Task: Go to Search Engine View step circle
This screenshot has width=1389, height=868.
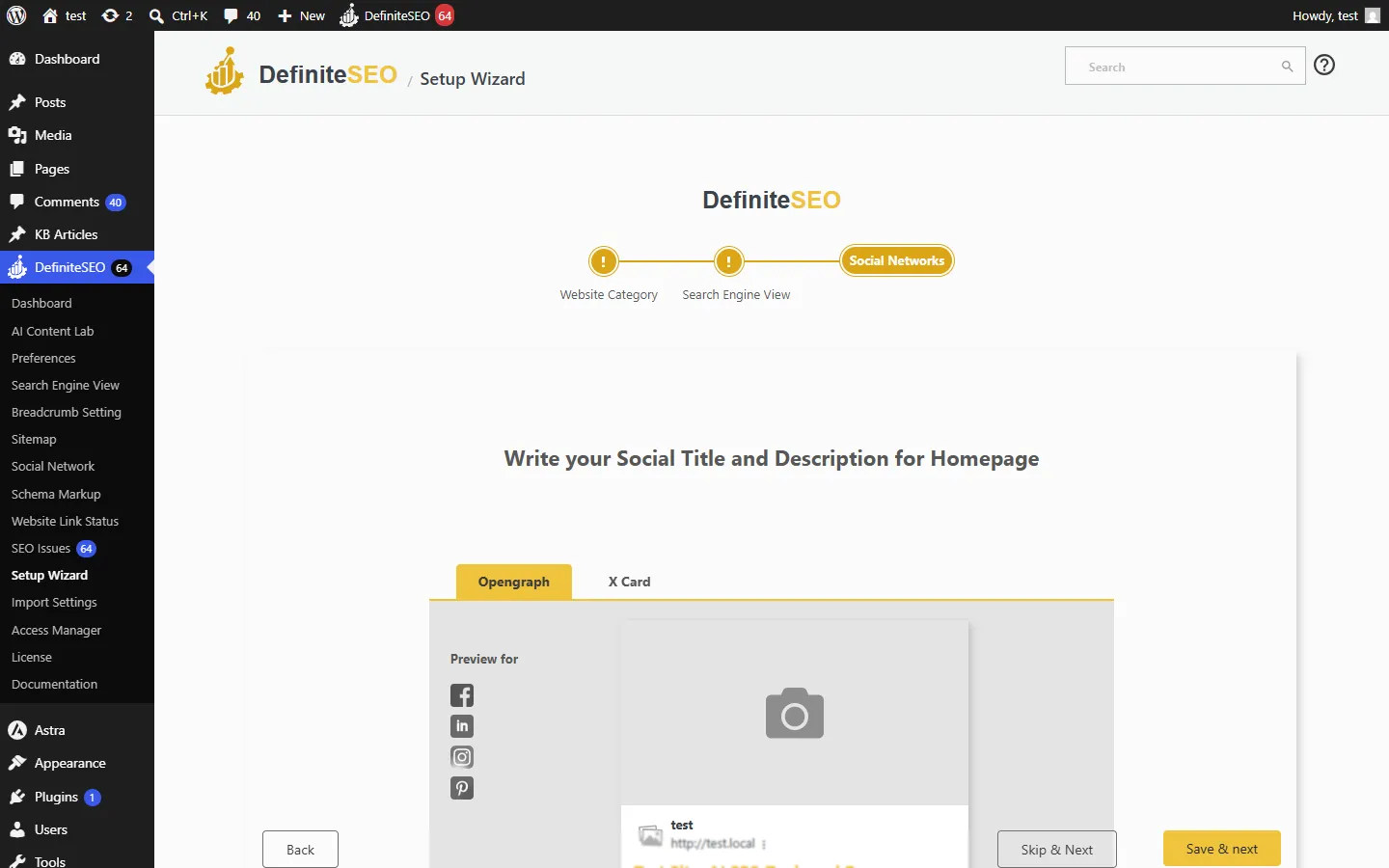Action: 728,260
